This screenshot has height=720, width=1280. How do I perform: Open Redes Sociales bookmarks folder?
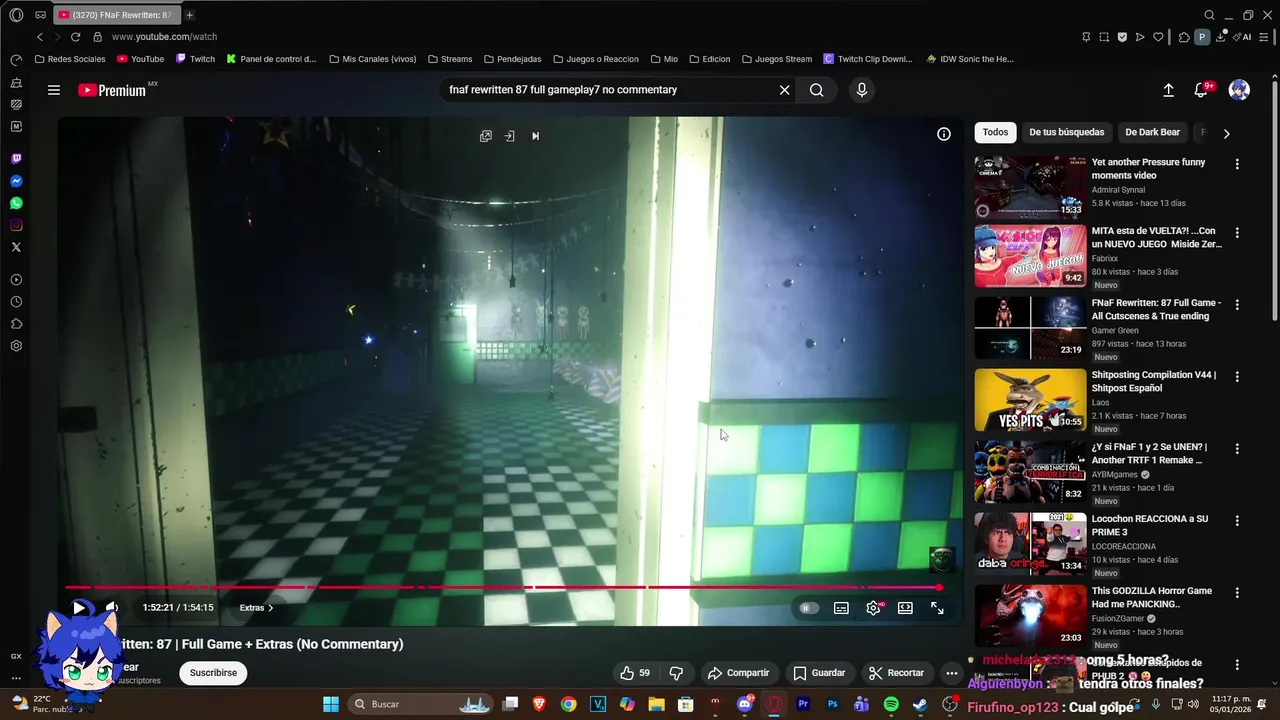(70, 59)
